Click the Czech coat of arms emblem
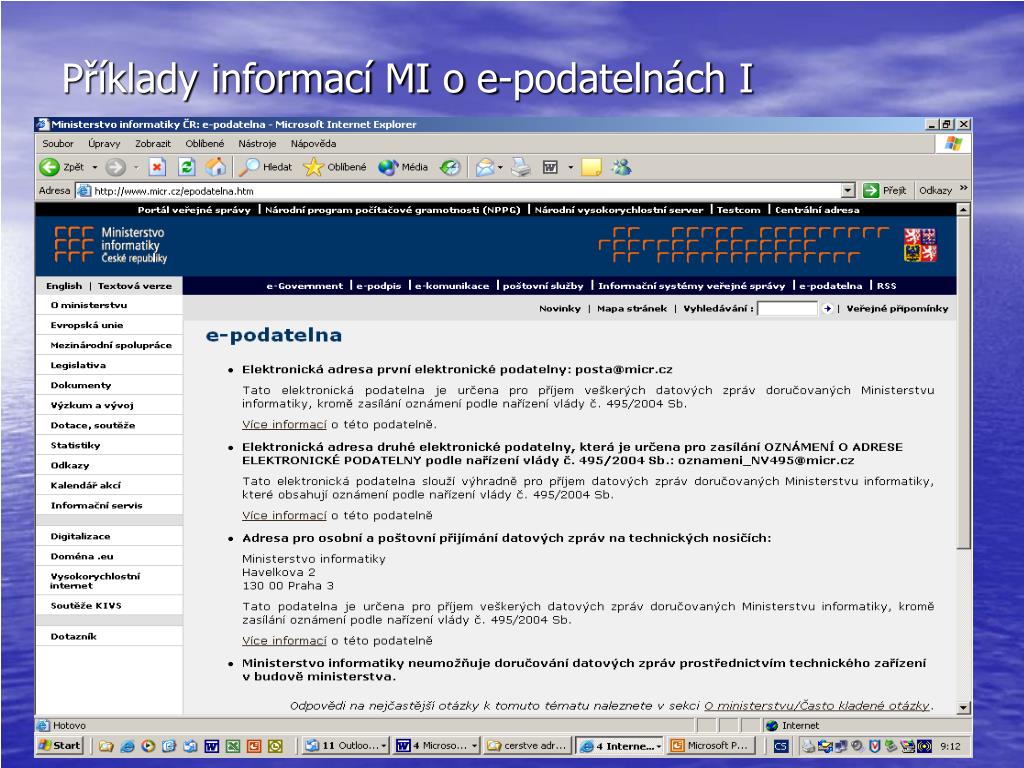This screenshot has height=768, width=1024. tap(920, 245)
